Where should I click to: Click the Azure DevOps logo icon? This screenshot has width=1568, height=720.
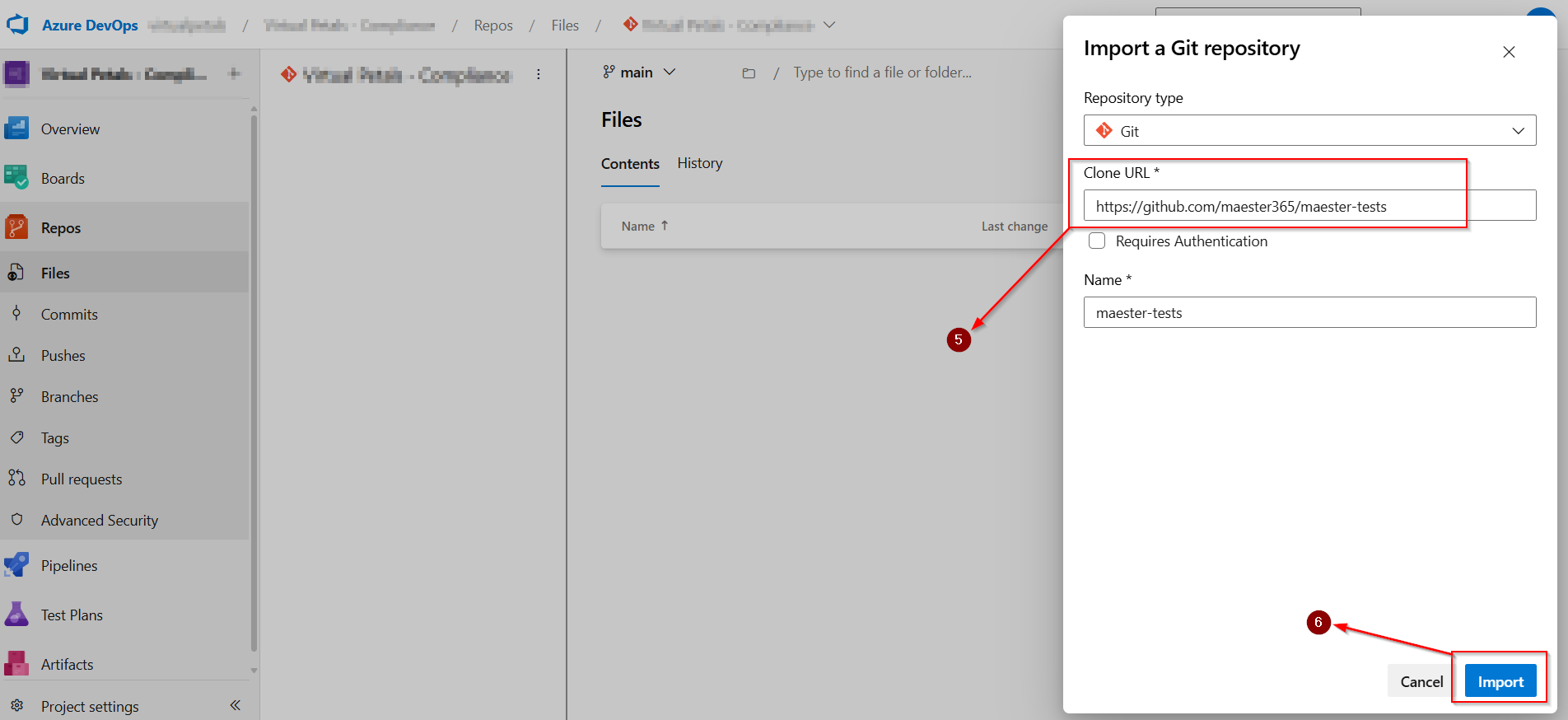point(17,25)
